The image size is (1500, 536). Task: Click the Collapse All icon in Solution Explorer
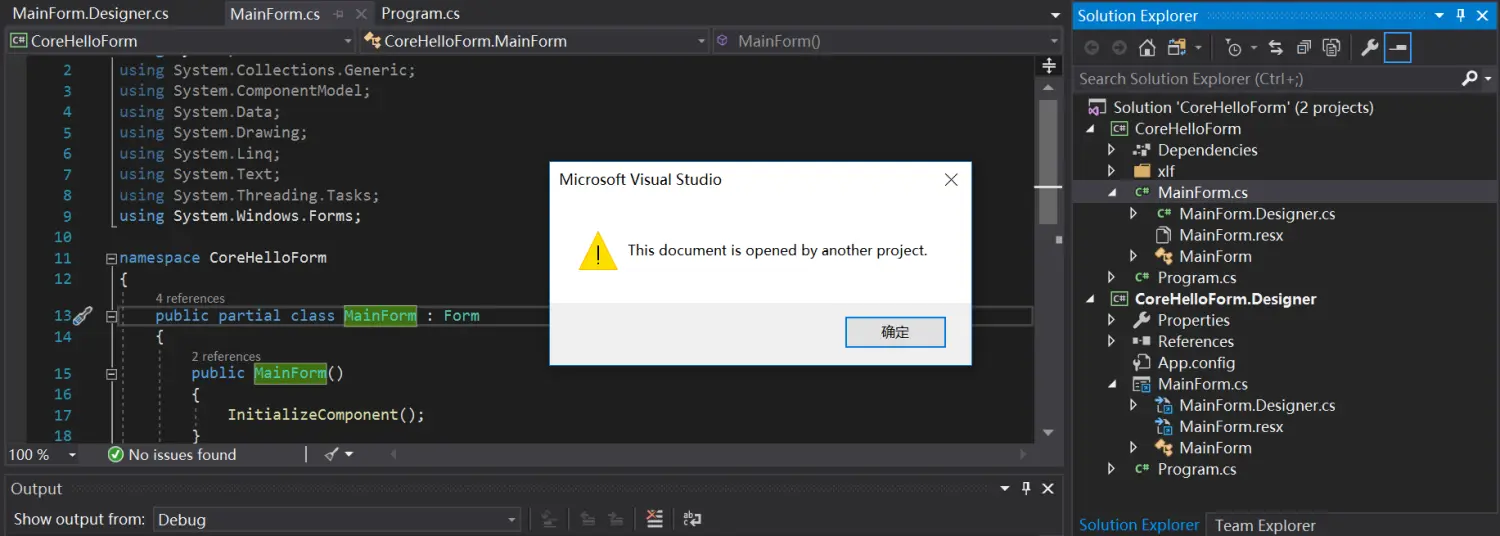click(1303, 47)
